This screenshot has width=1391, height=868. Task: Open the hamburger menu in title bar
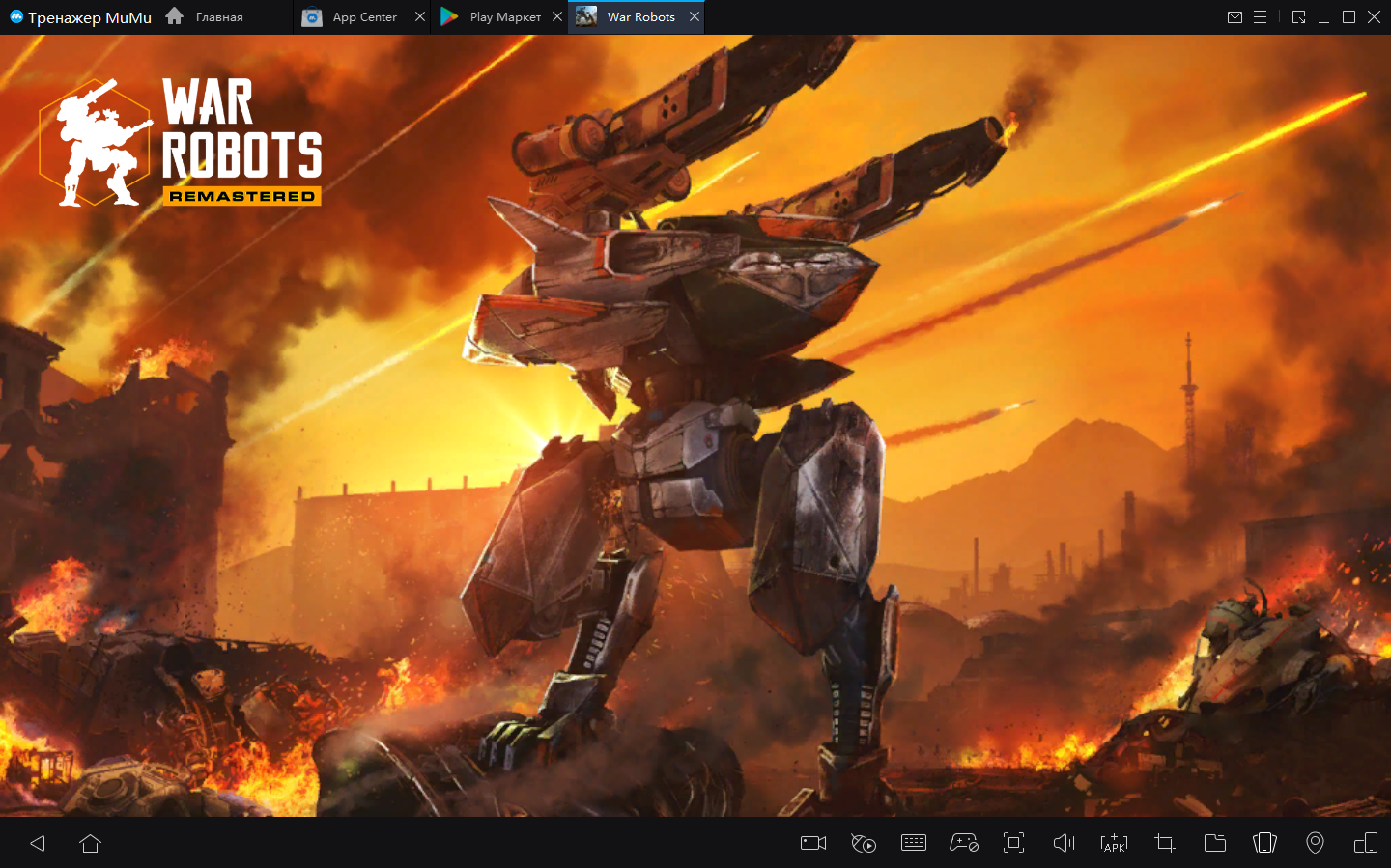pos(1260,16)
